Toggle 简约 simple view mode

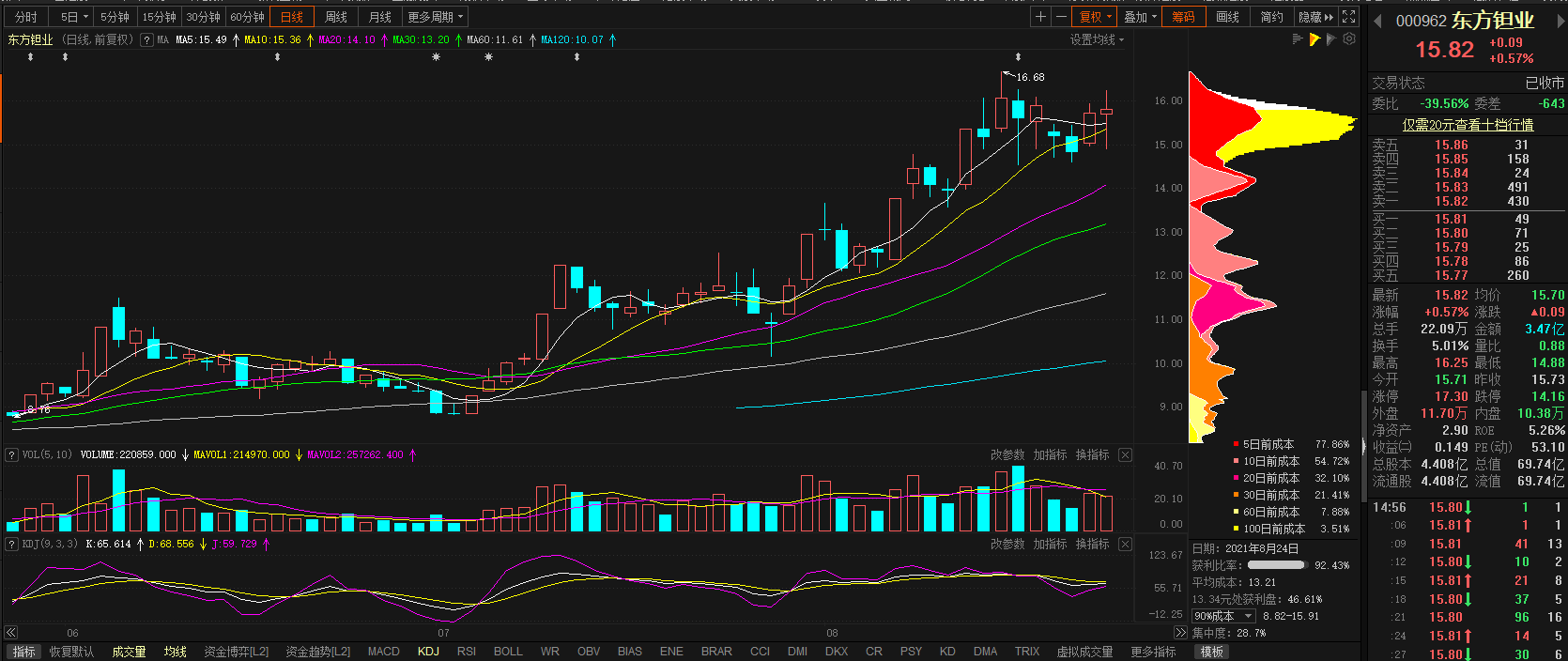point(1271,17)
